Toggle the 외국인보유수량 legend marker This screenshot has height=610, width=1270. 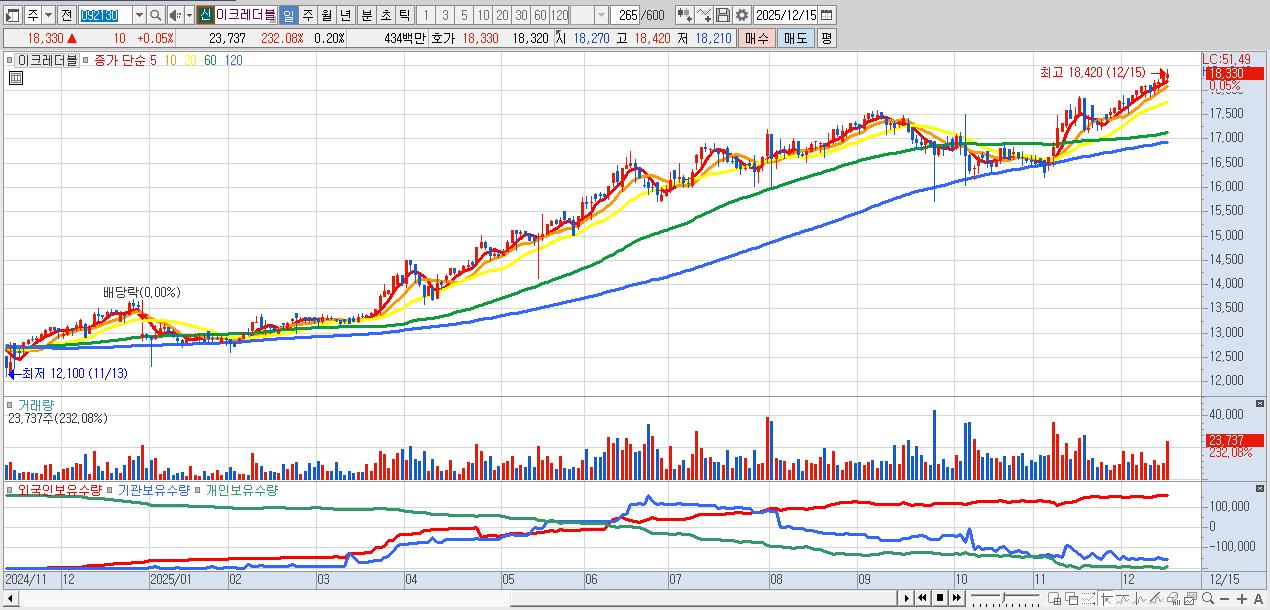pos(11,491)
